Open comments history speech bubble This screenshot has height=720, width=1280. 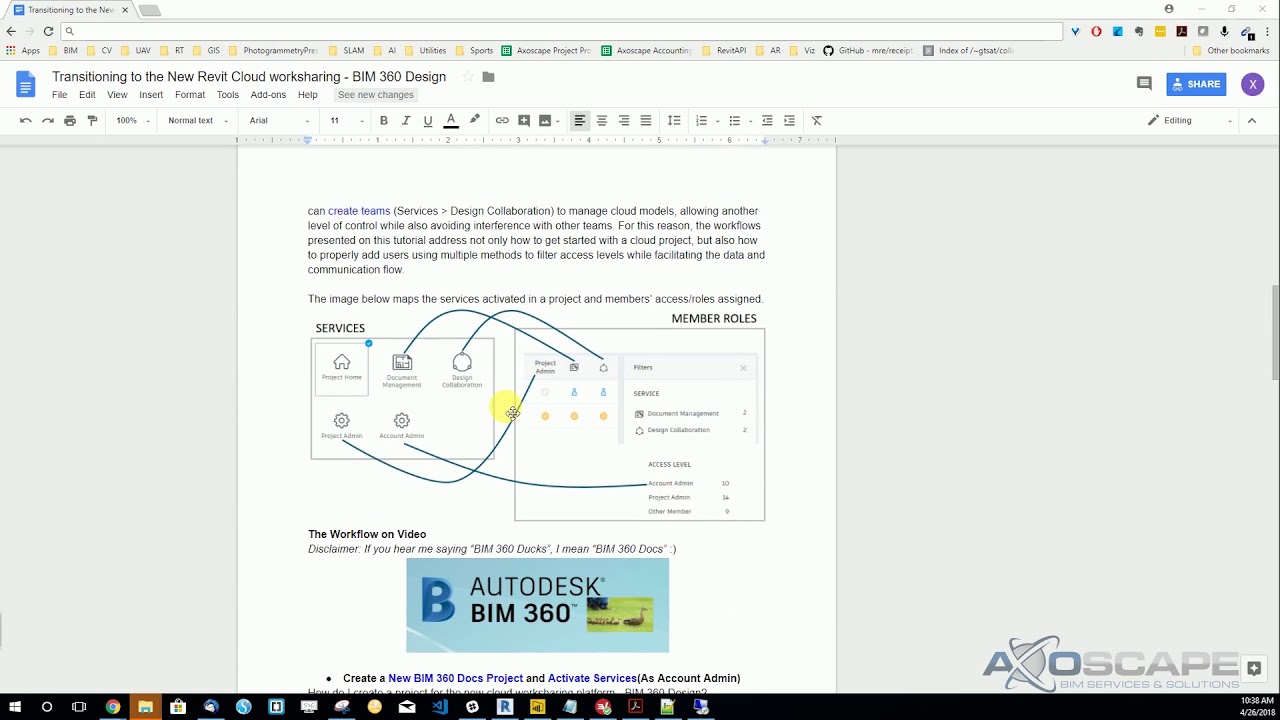(x=1144, y=84)
